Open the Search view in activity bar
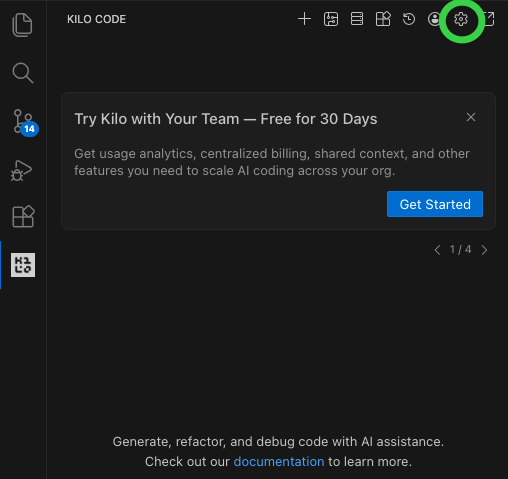 click(22, 73)
